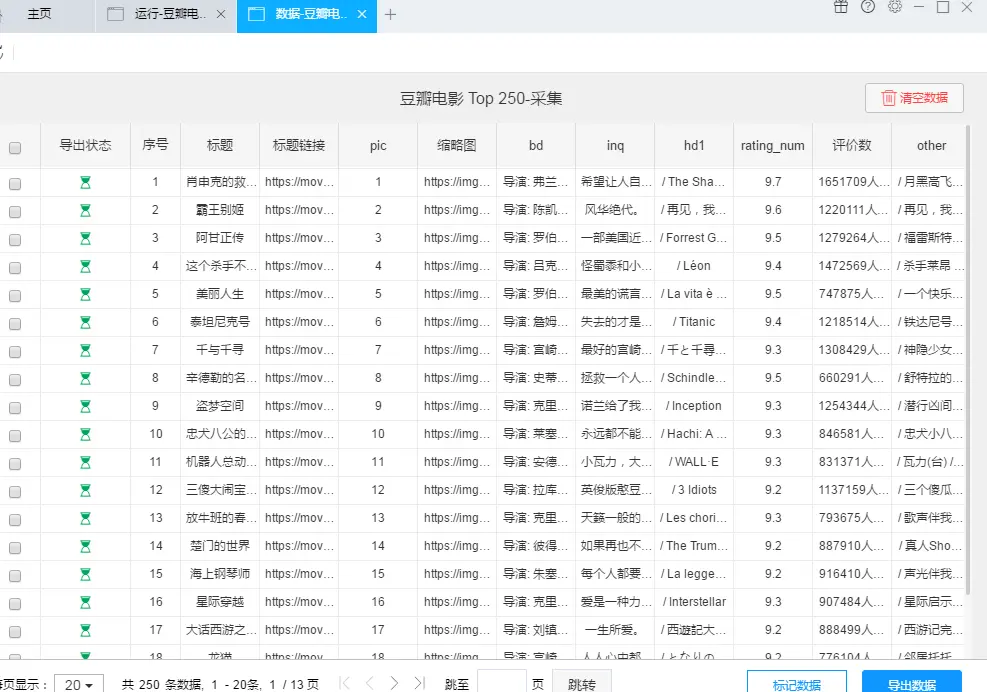Click the 导出状态 column header
The width and height of the screenshot is (987, 692).
[85, 145]
